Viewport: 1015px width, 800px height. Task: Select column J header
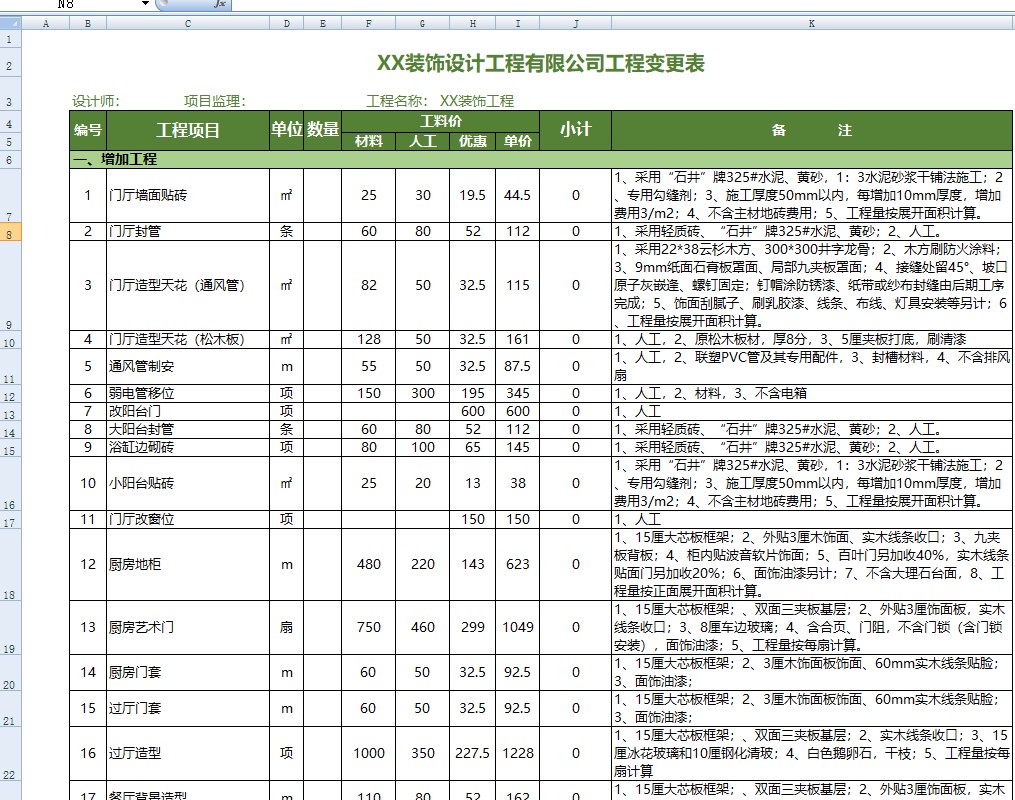click(575, 23)
